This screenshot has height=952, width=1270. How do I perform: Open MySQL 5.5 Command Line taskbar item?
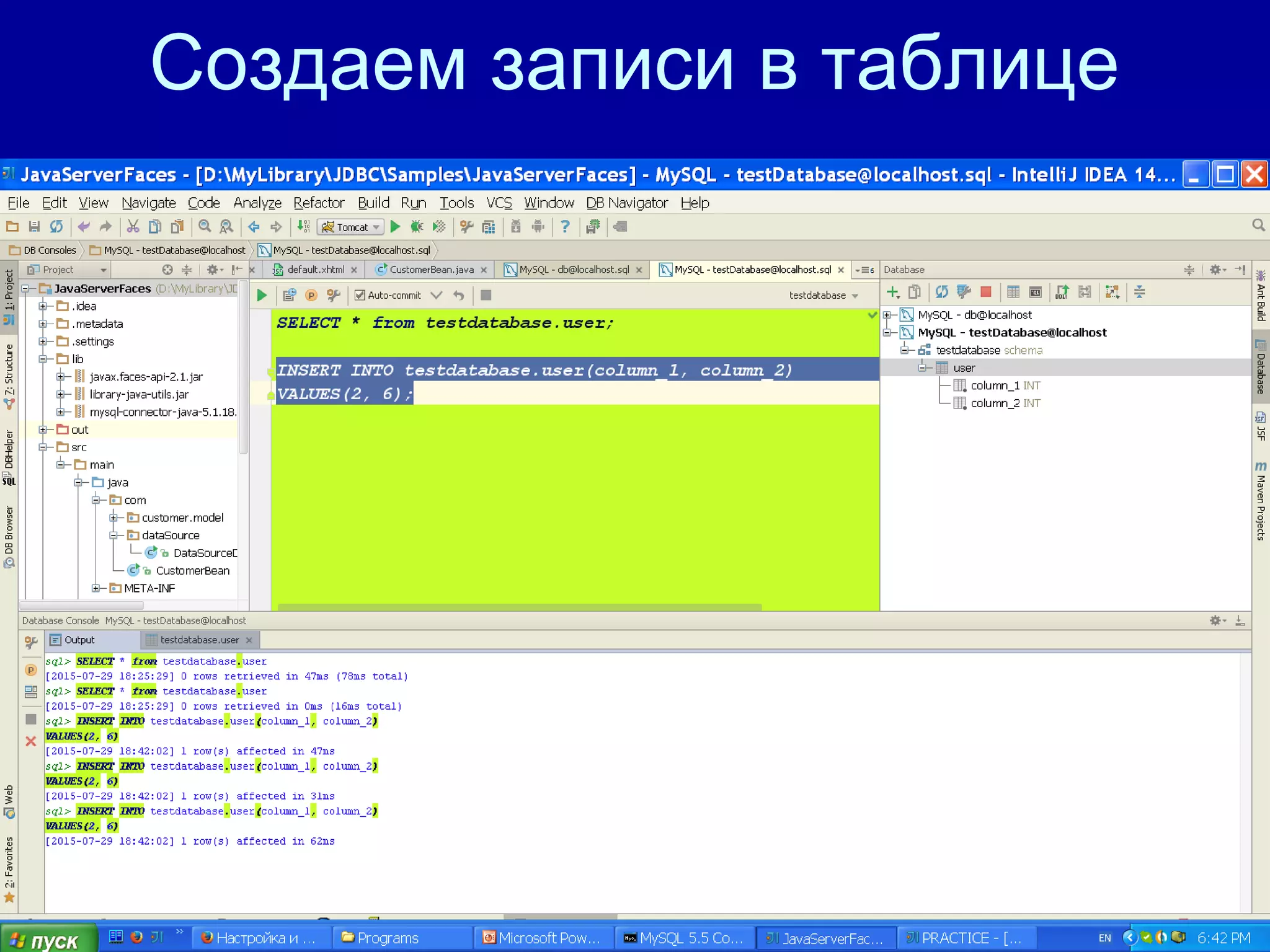point(685,938)
